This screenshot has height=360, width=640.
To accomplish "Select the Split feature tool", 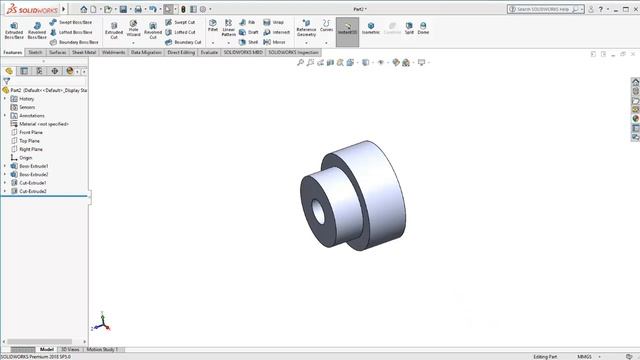I will [x=409, y=28].
